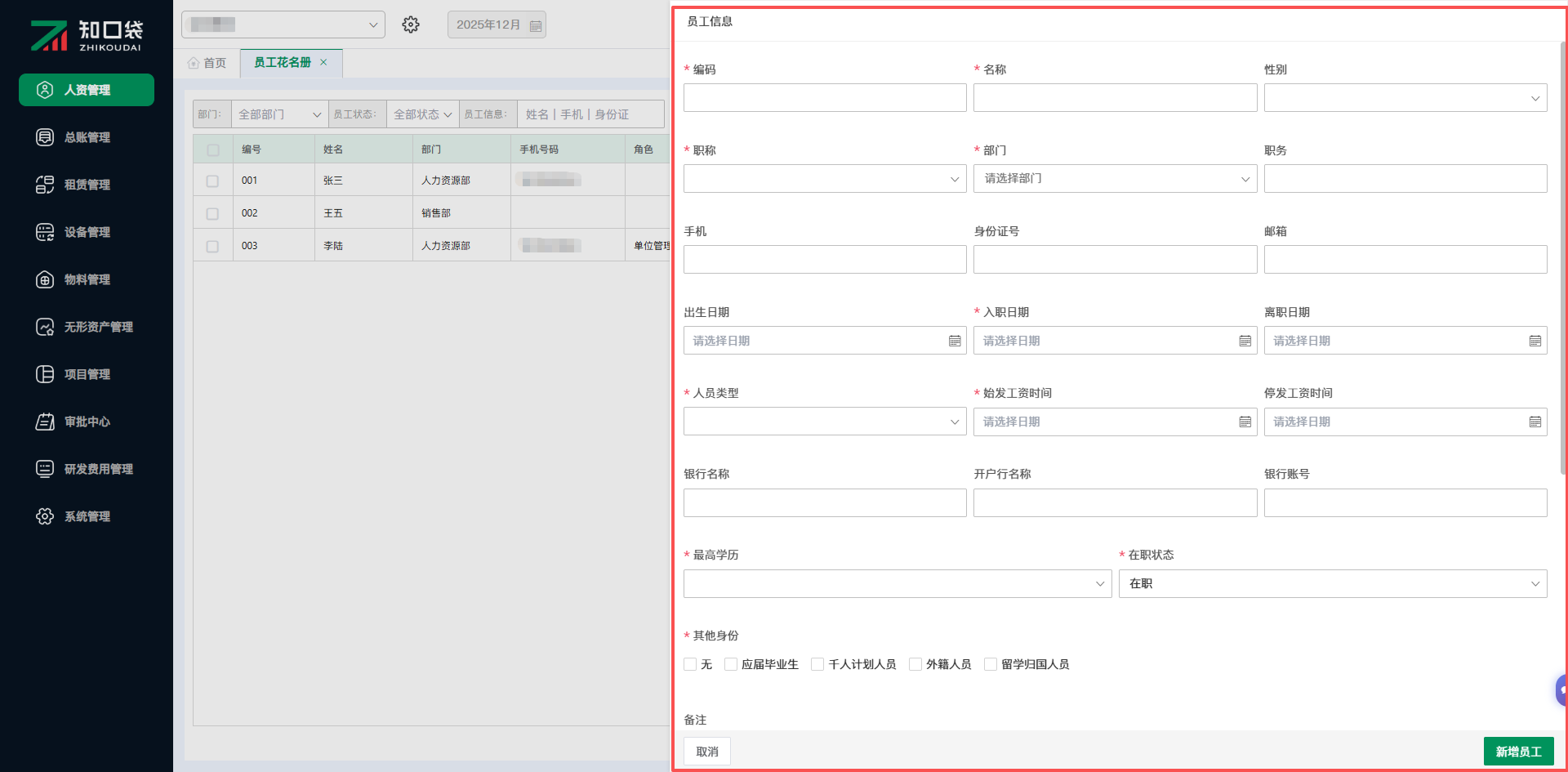The height and width of the screenshot is (772, 1568).
Task: Click the 设备管理 sidebar icon
Action: point(45,232)
